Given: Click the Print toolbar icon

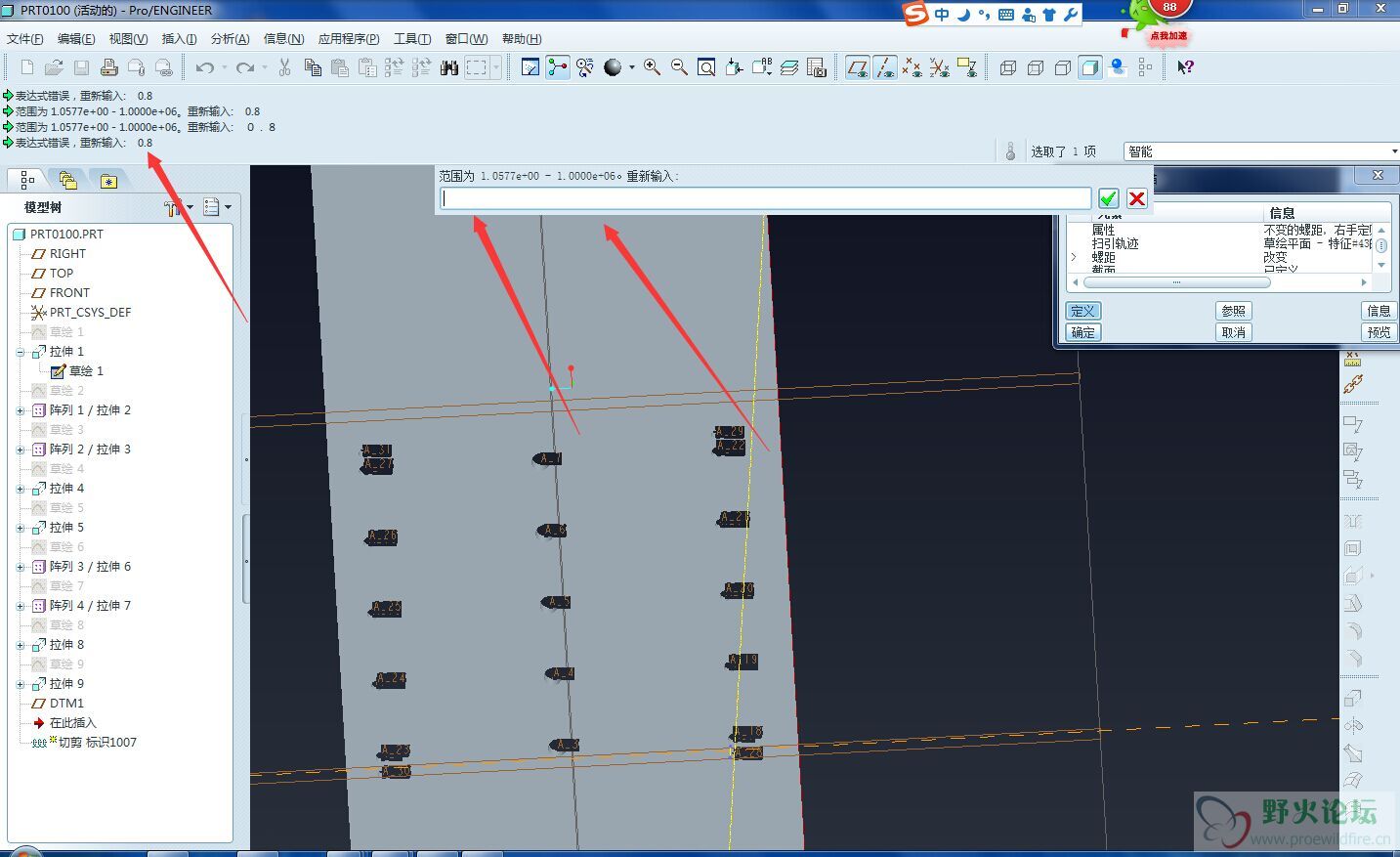Looking at the screenshot, I should 108,67.
